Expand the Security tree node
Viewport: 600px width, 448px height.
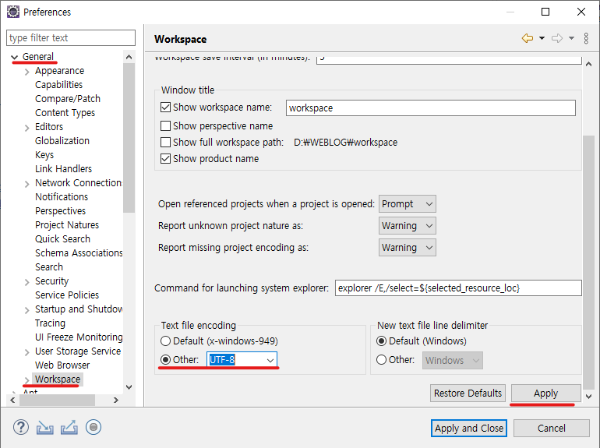click(x=27, y=282)
